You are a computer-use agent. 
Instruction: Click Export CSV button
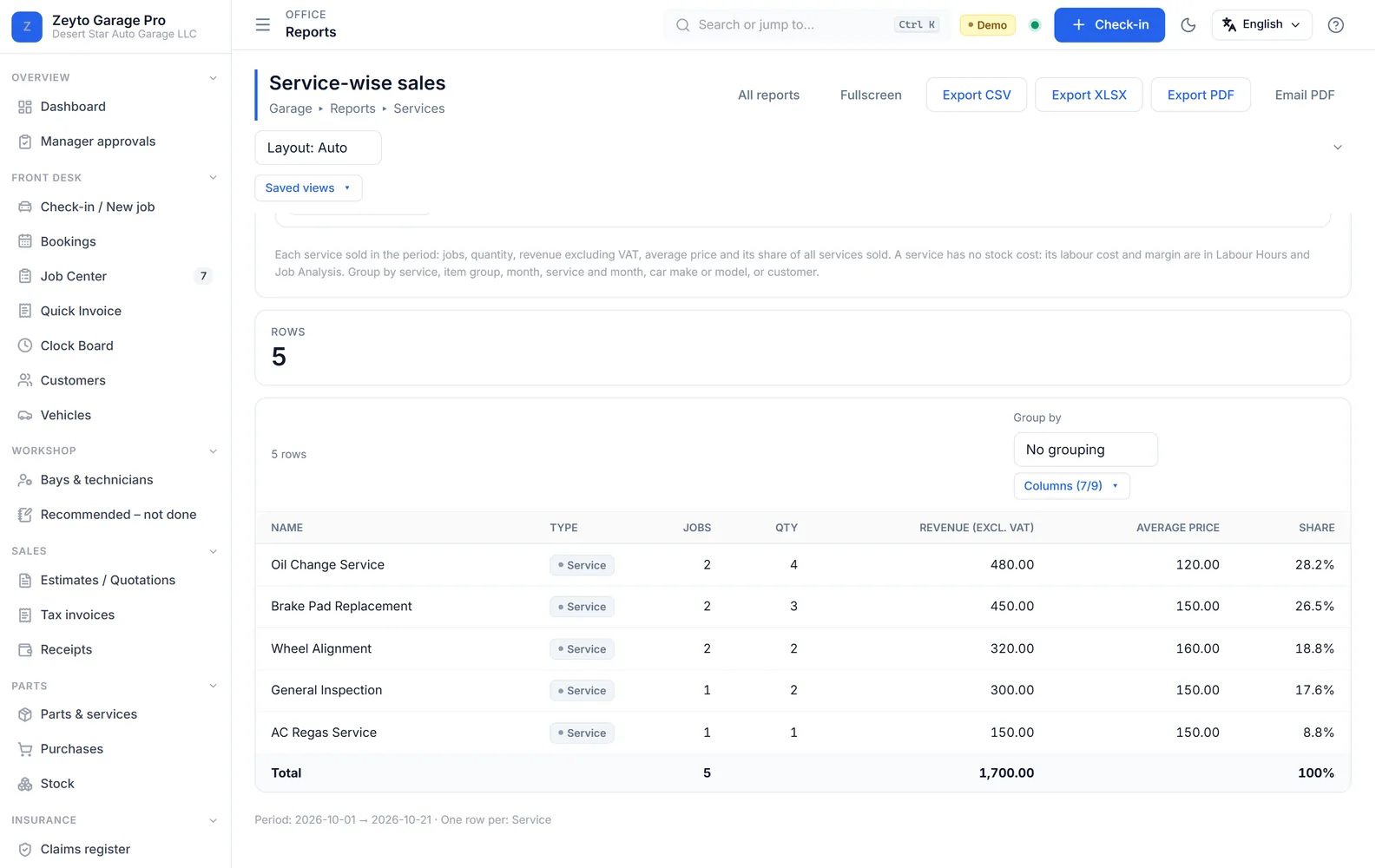tap(976, 95)
